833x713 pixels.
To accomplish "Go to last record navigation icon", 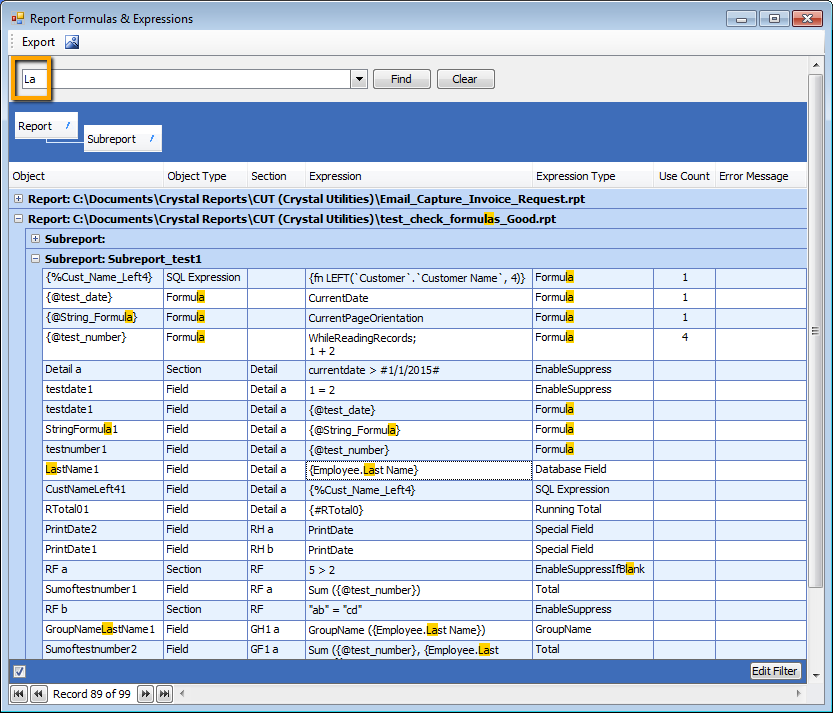I will tap(165, 694).
